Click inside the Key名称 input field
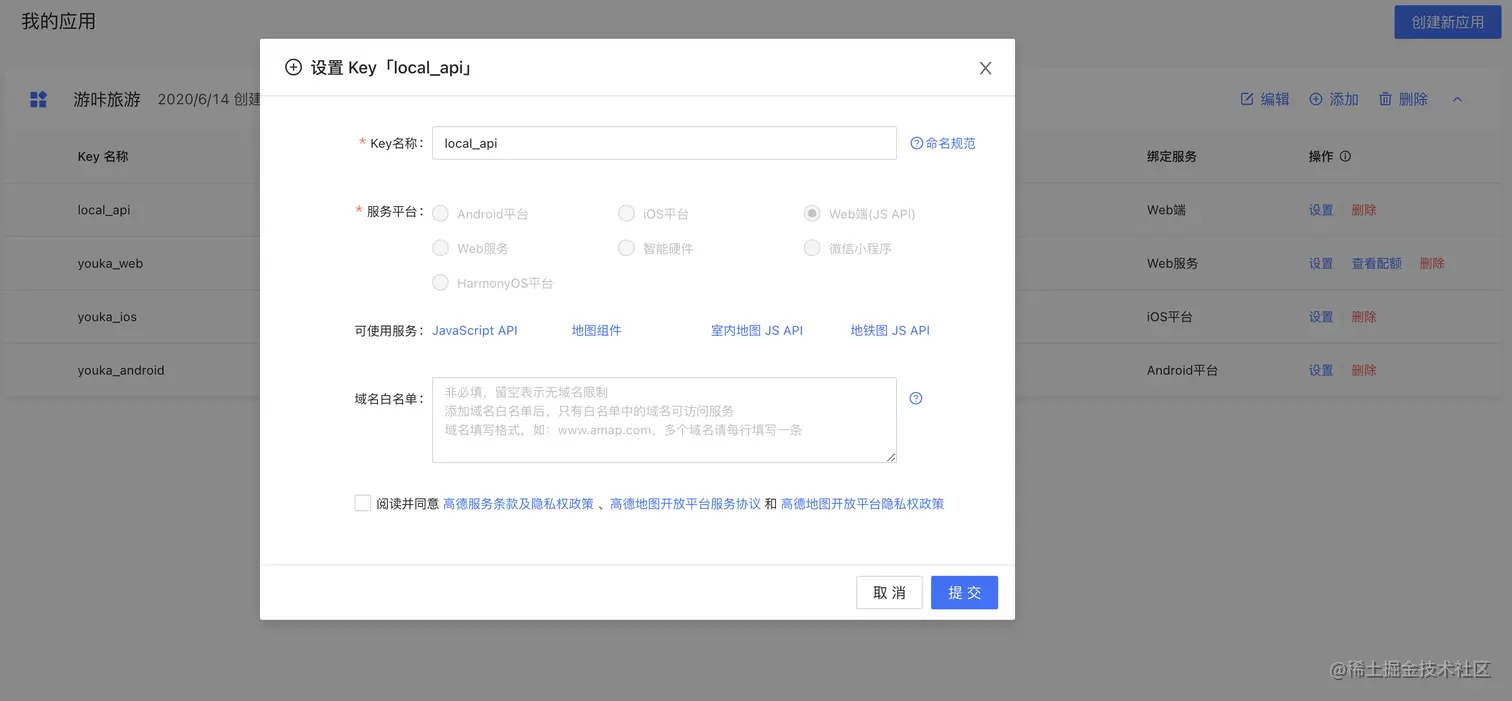The image size is (1512, 701). click(x=663, y=143)
